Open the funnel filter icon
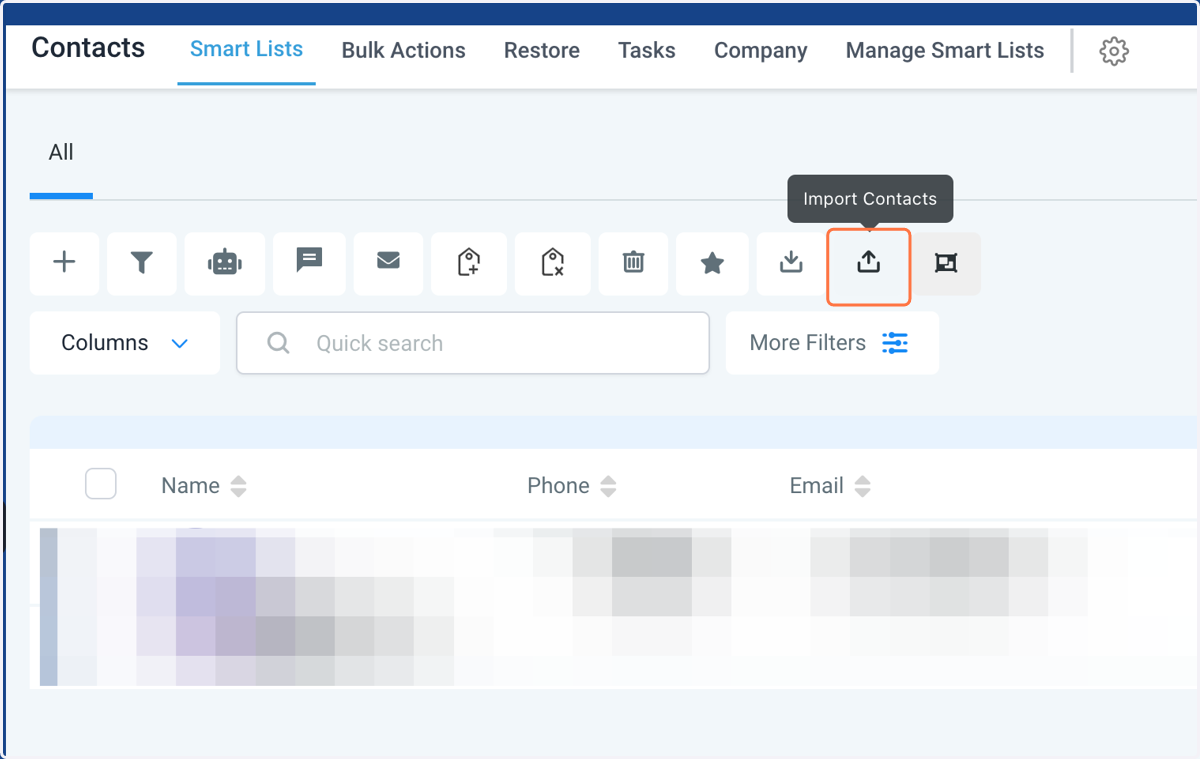The image size is (1200, 759). (x=142, y=263)
